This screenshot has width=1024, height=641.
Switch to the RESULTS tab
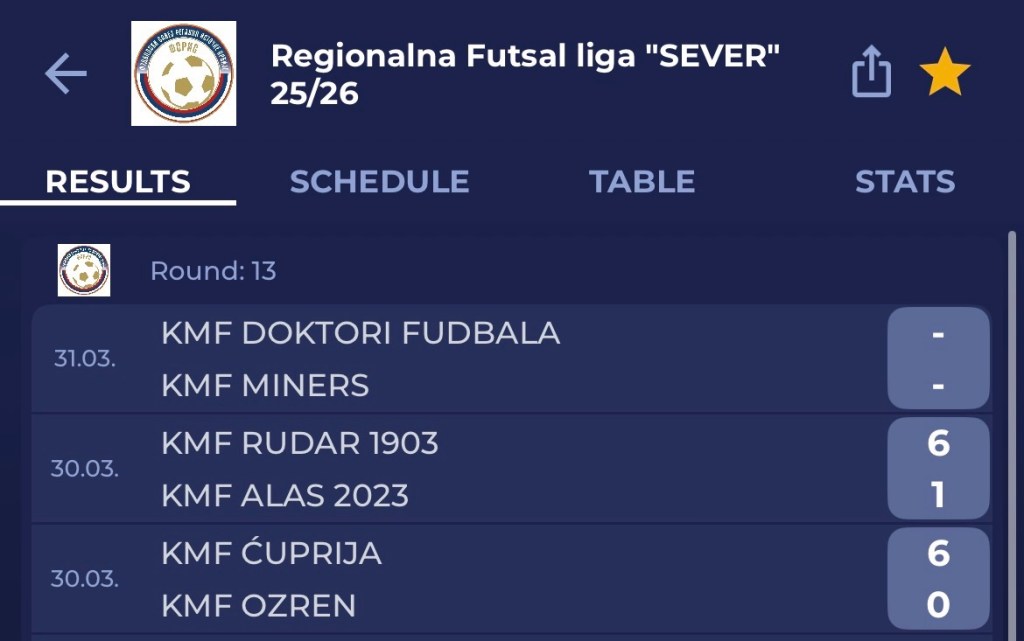point(118,182)
